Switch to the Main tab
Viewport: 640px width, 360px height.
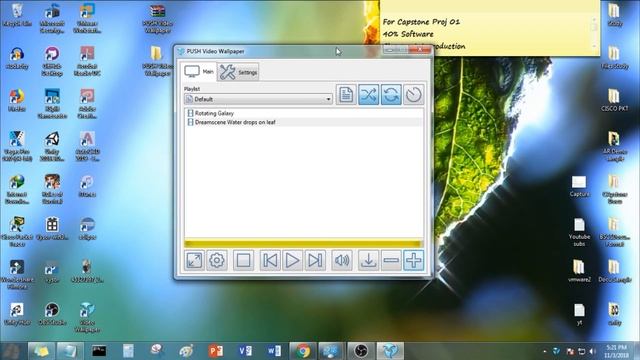[x=200, y=71]
